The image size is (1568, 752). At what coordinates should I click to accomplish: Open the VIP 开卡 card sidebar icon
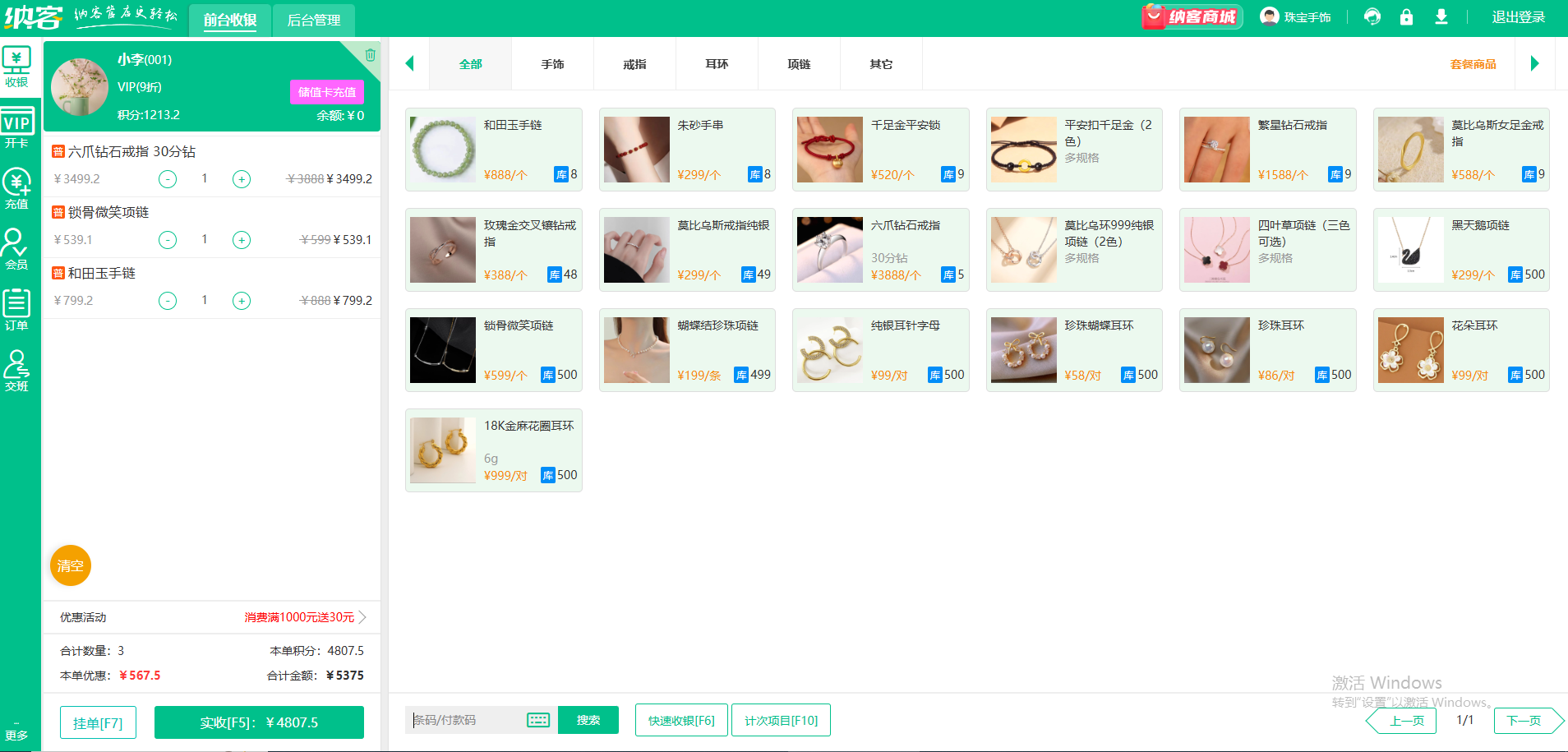[x=16, y=127]
